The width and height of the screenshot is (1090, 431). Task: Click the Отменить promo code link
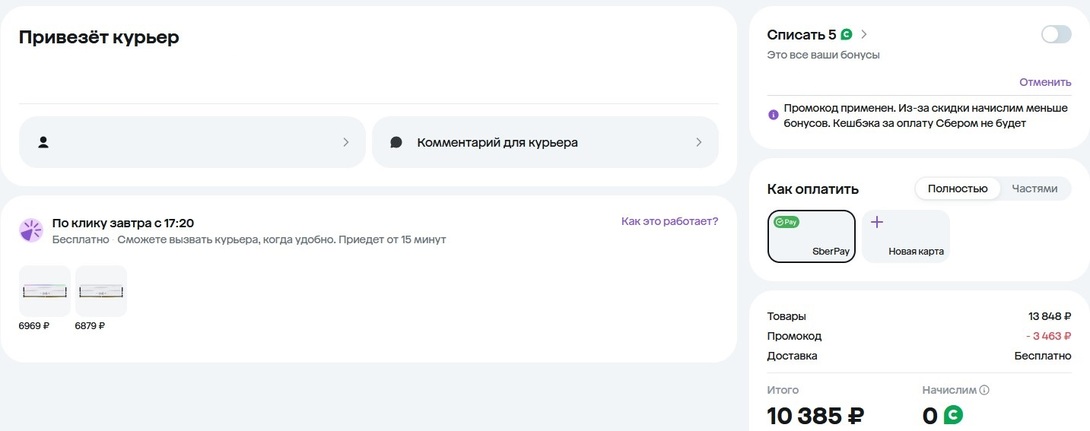(1045, 82)
